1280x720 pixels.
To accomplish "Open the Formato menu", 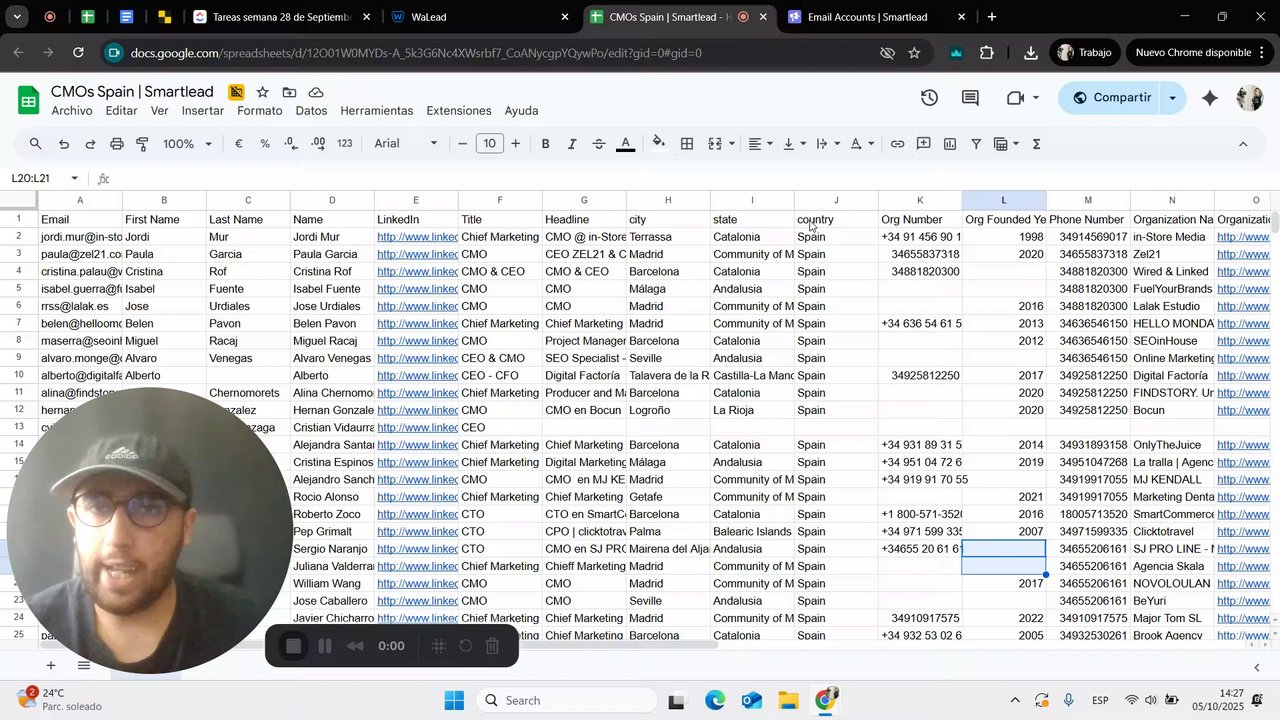I will point(260,111).
